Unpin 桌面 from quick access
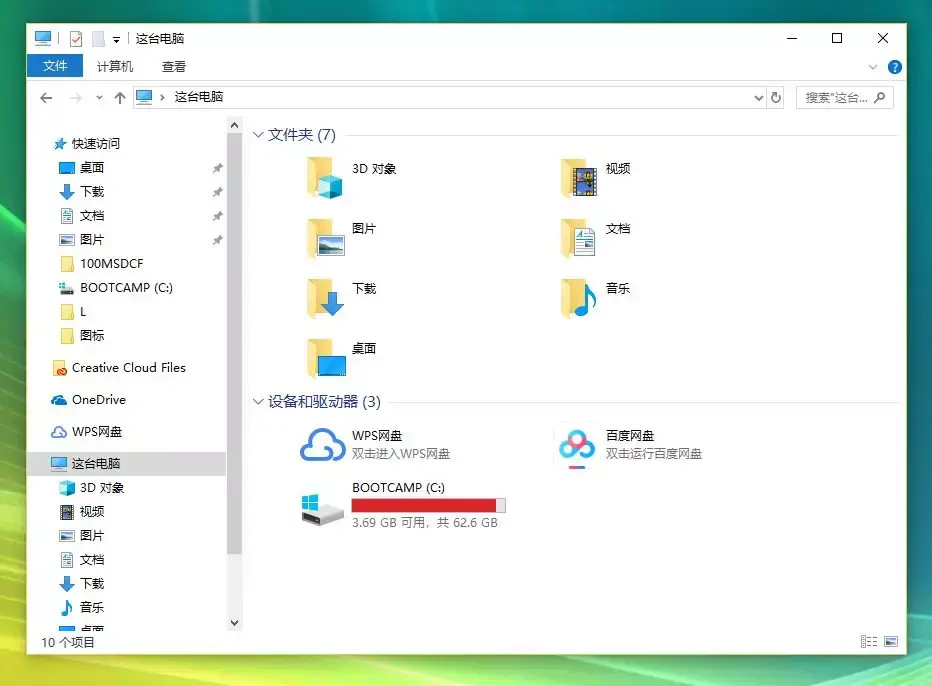932x686 pixels. (217, 168)
